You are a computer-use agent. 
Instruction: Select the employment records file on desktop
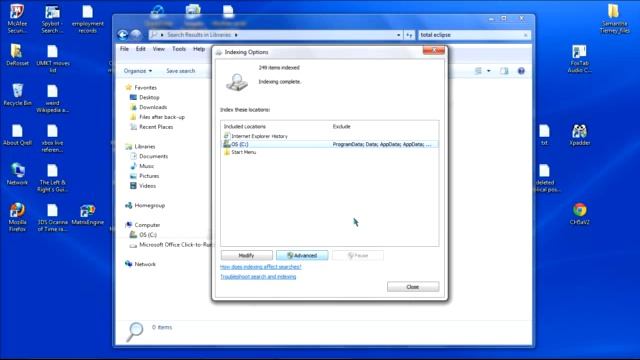[87, 18]
